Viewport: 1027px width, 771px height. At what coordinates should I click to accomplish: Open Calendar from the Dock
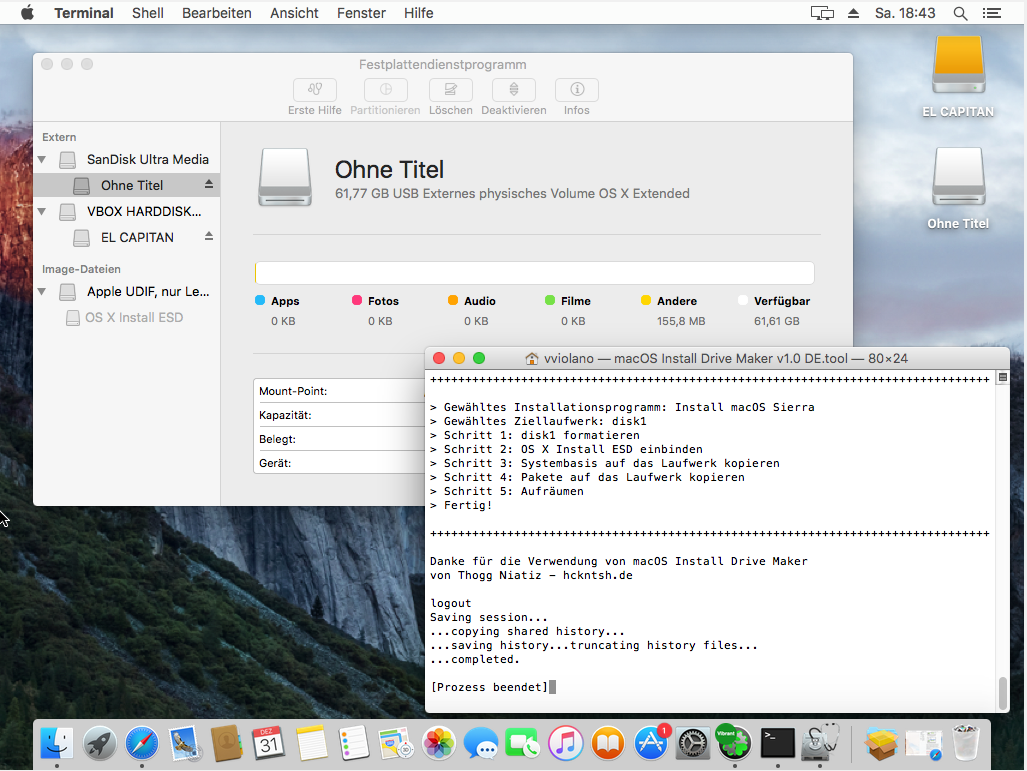[269, 743]
